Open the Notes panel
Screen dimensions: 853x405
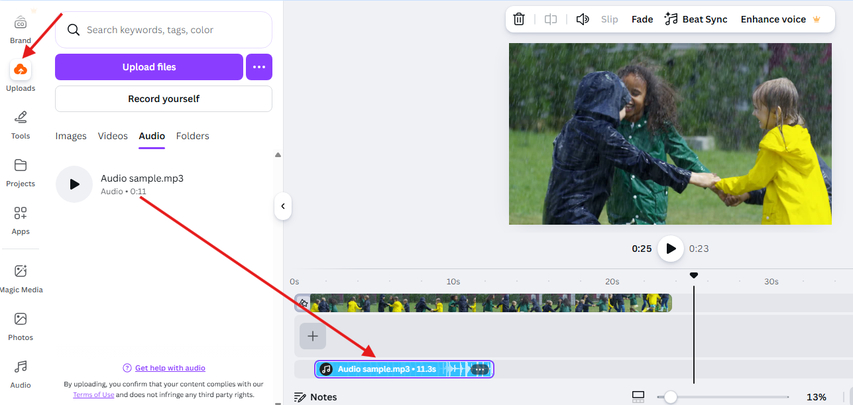click(x=316, y=397)
